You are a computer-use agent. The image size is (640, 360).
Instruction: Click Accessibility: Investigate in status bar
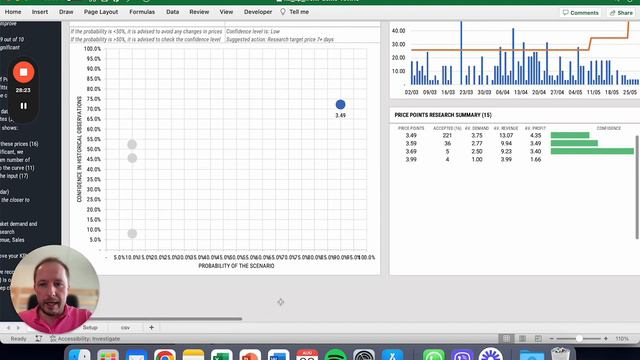[x=85, y=339]
